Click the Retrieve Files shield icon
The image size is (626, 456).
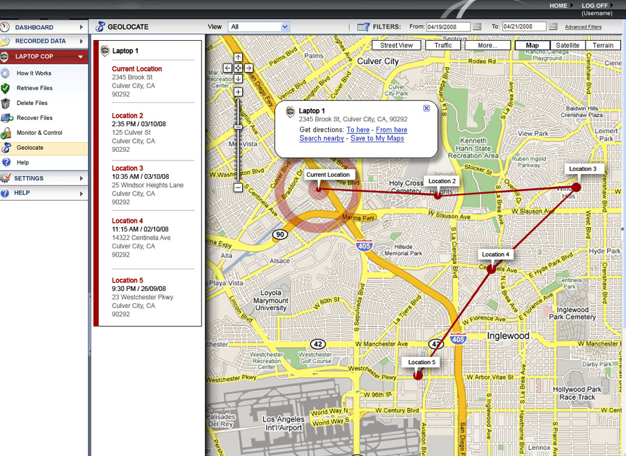click(5, 88)
